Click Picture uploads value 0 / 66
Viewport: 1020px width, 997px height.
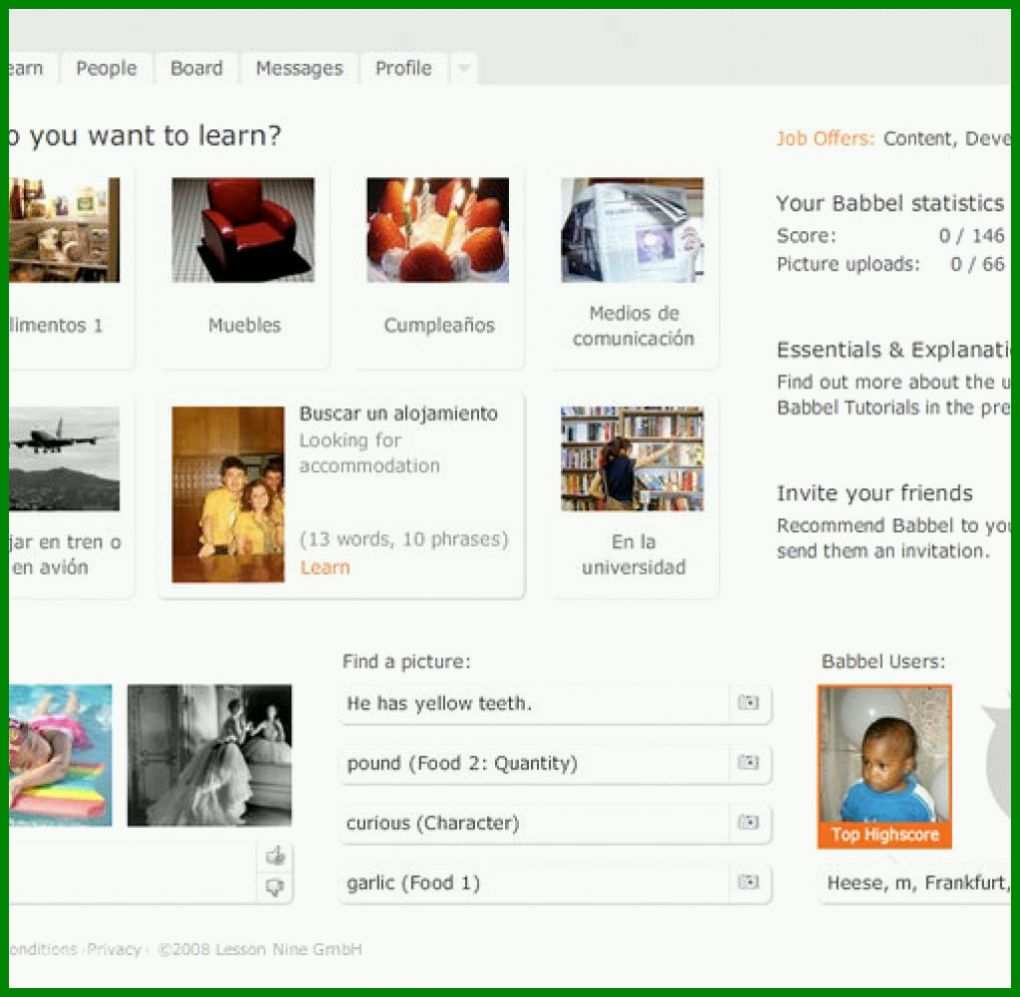point(977,264)
